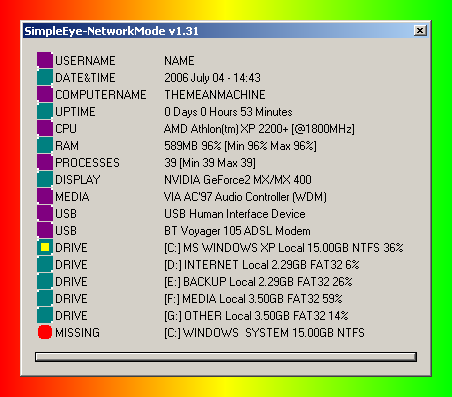452x397 pixels.
Task: Select the MISSING label
Action: point(77,333)
